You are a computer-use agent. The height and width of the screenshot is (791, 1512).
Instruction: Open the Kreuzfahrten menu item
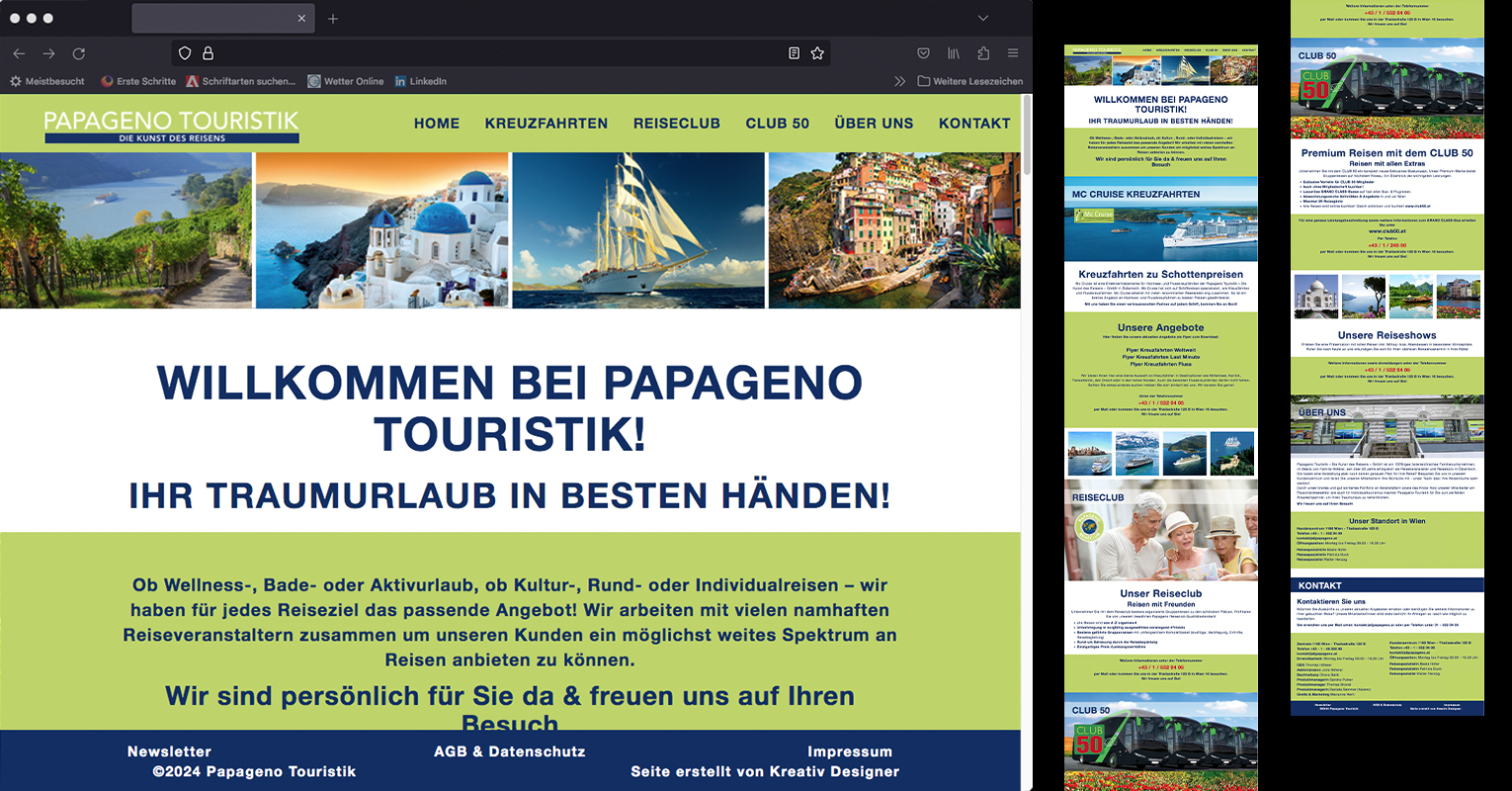pyautogui.click(x=546, y=124)
